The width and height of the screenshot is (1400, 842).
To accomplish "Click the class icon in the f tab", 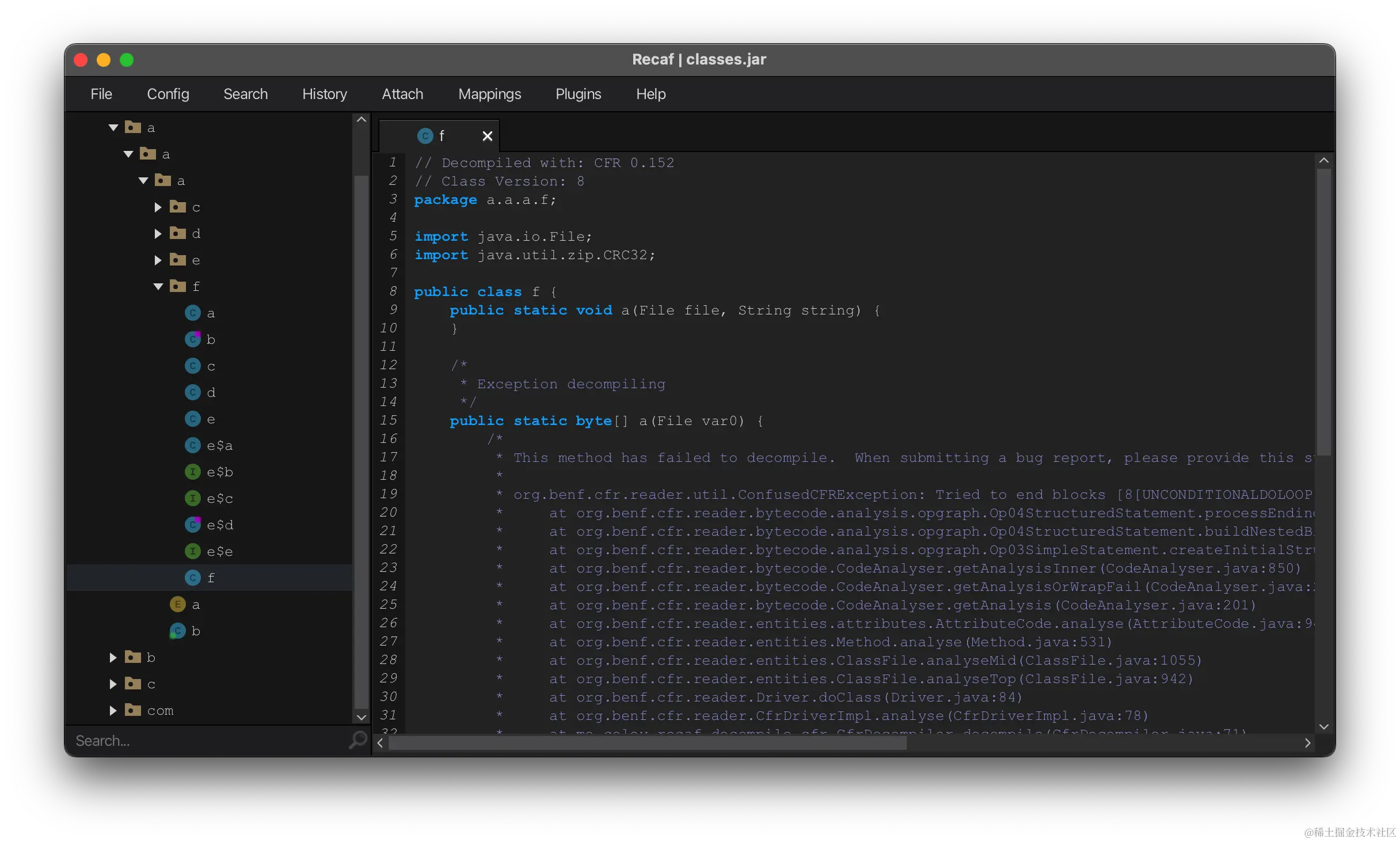I will (425, 136).
